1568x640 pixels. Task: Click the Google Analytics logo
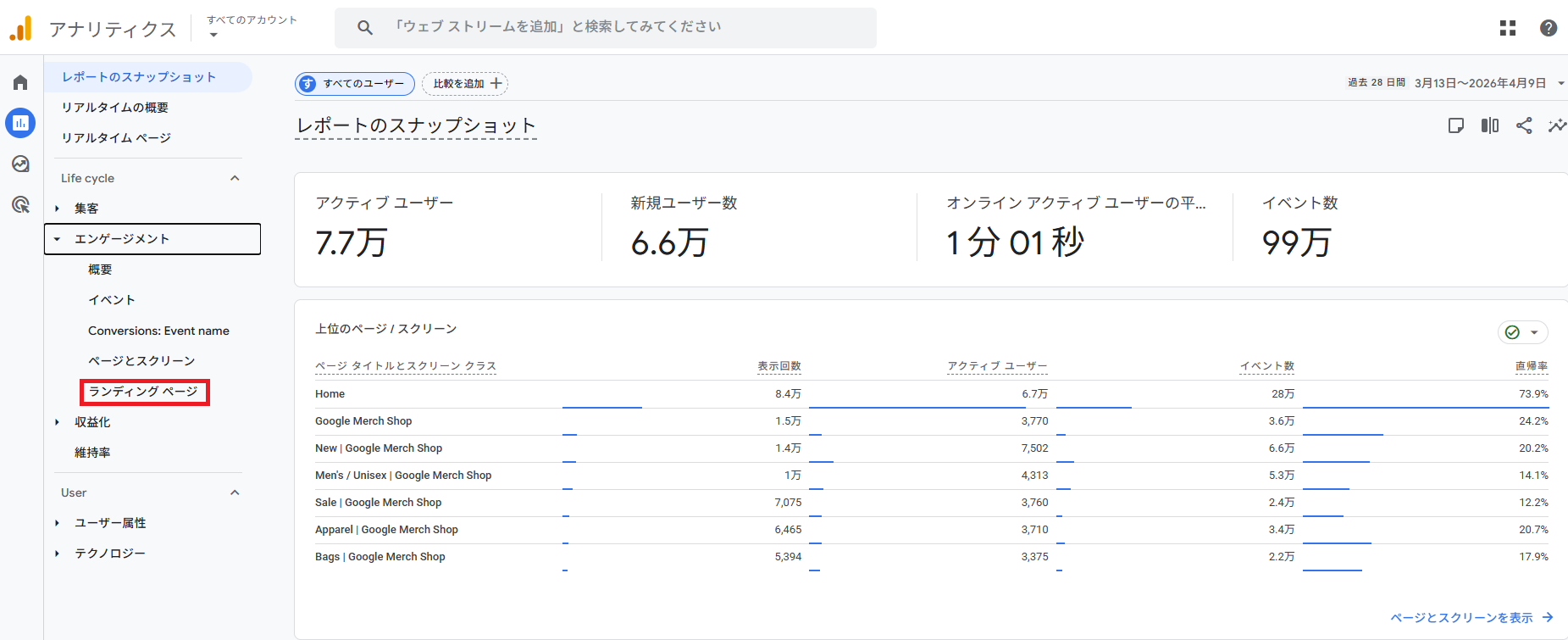point(20,28)
